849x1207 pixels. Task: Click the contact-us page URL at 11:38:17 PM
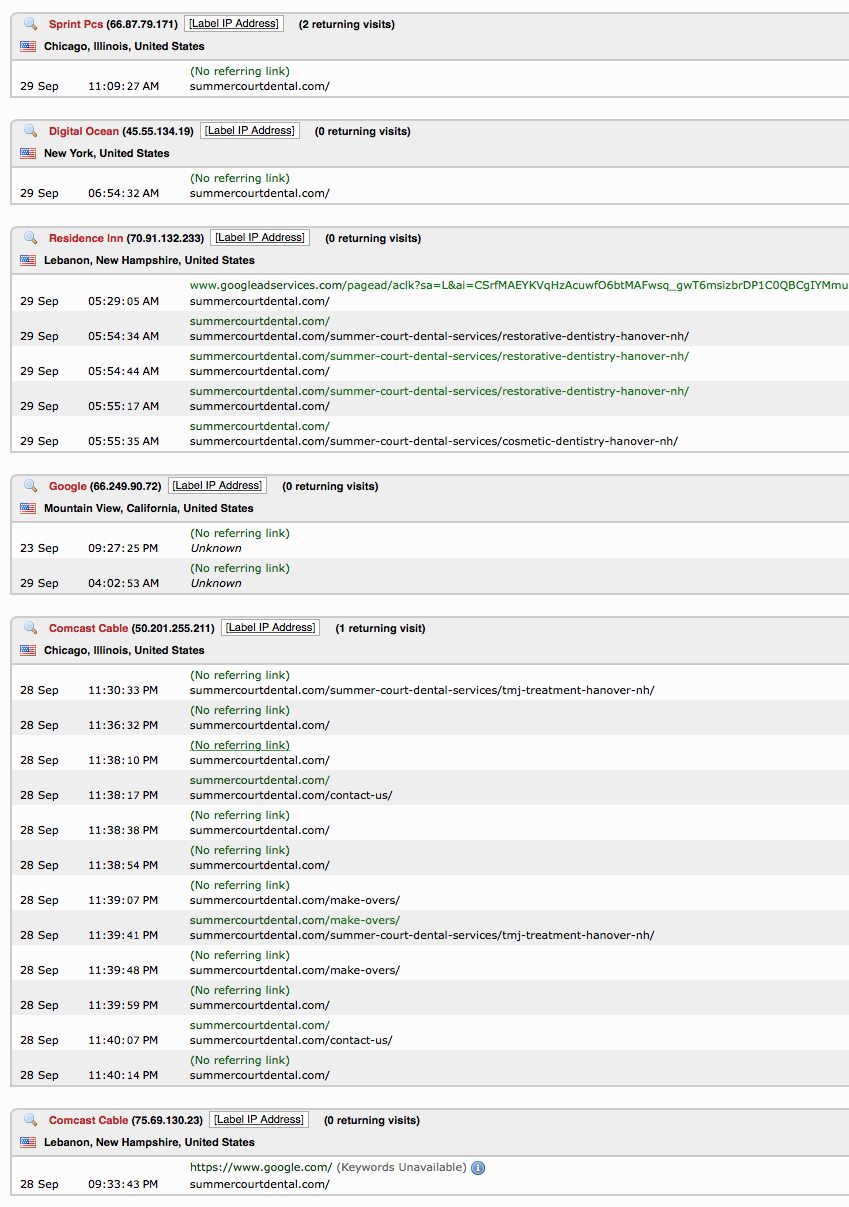(291, 795)
